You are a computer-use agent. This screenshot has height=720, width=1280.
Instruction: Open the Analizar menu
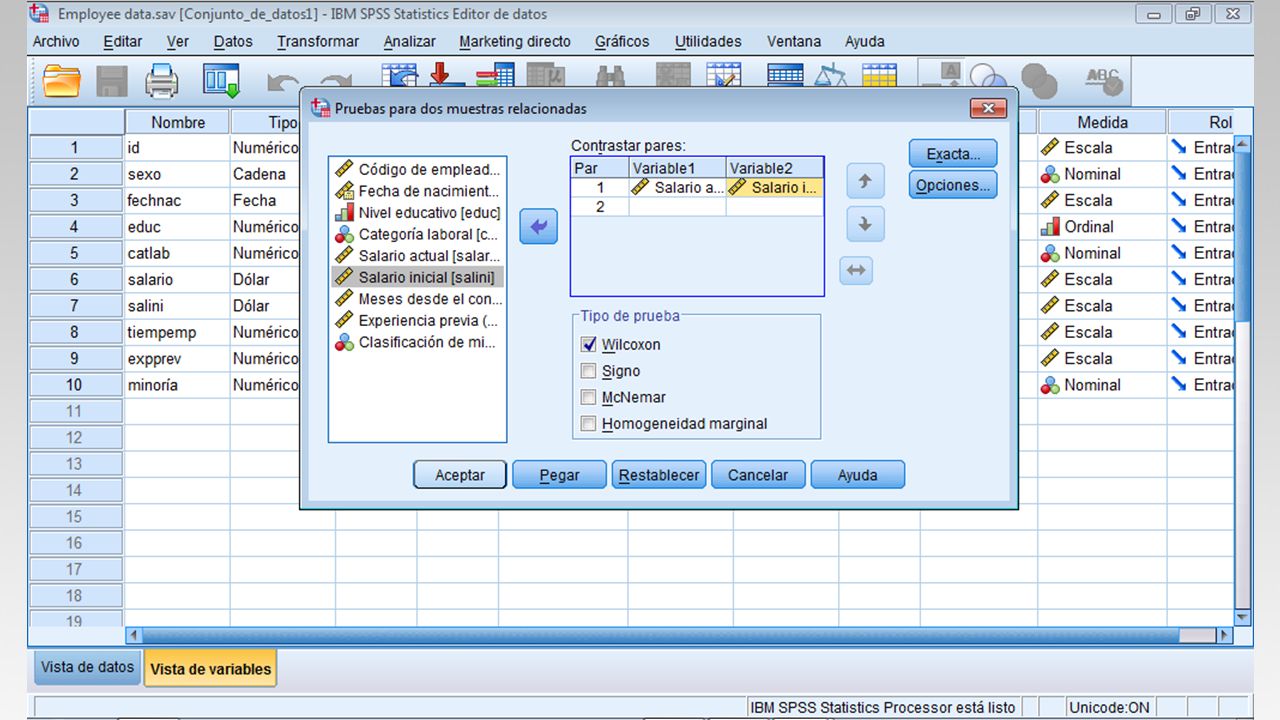[x=410, y=41]
